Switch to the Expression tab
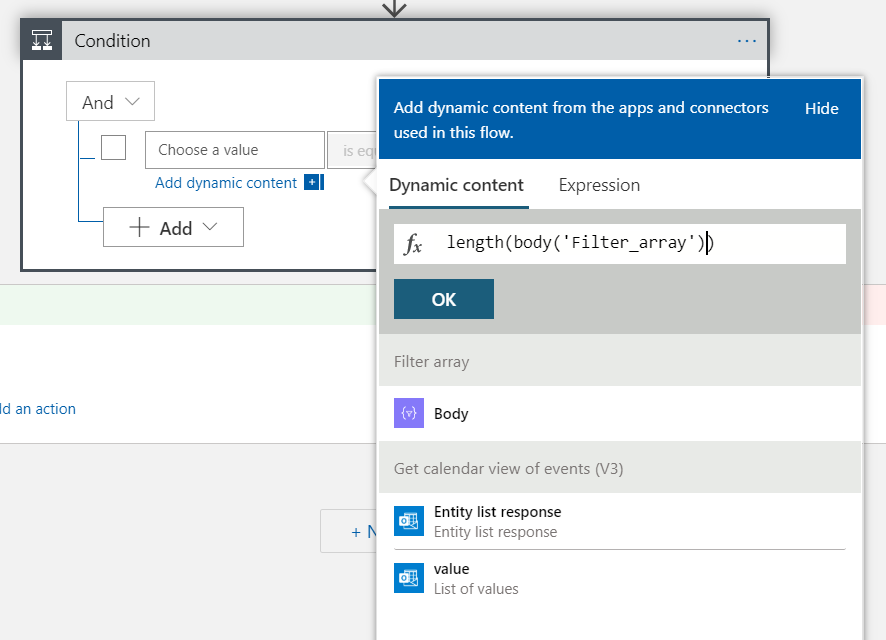886x640 pixels. coord(599,185)
